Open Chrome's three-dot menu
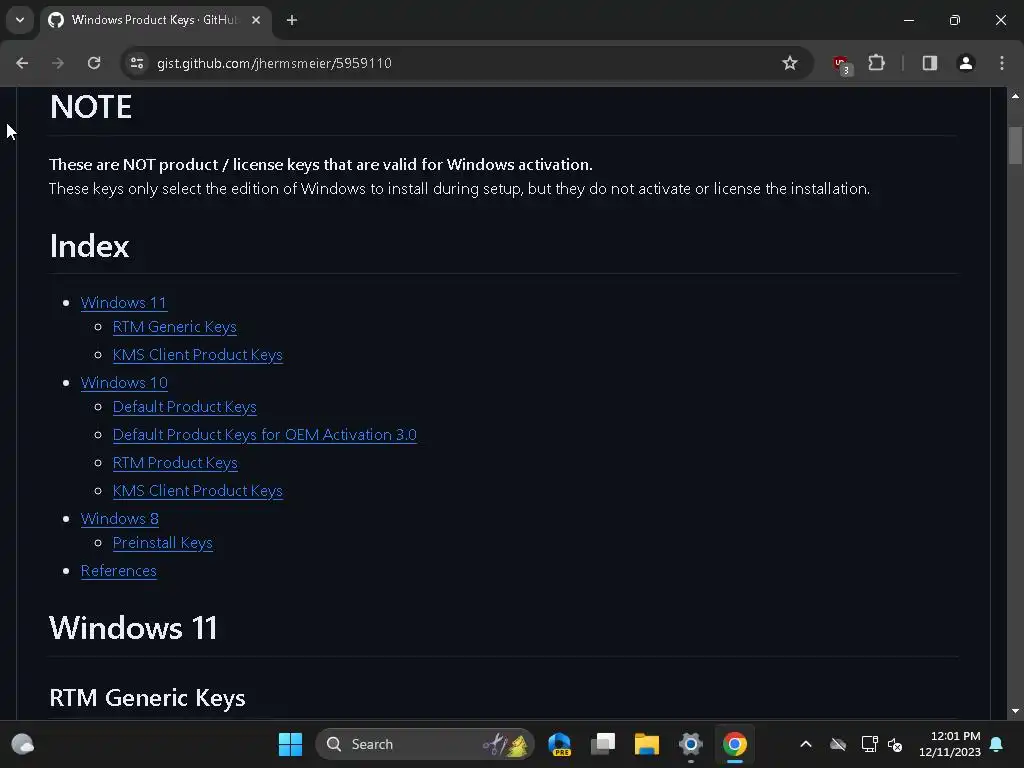Image resolution: width=1024 pixels, height=768 pixels. 1002,63
